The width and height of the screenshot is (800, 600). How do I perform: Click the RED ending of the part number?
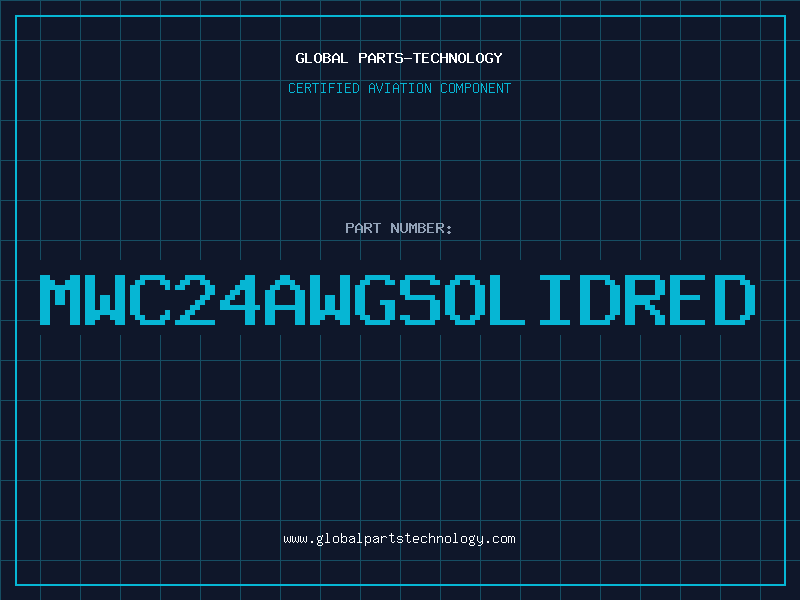690,299
